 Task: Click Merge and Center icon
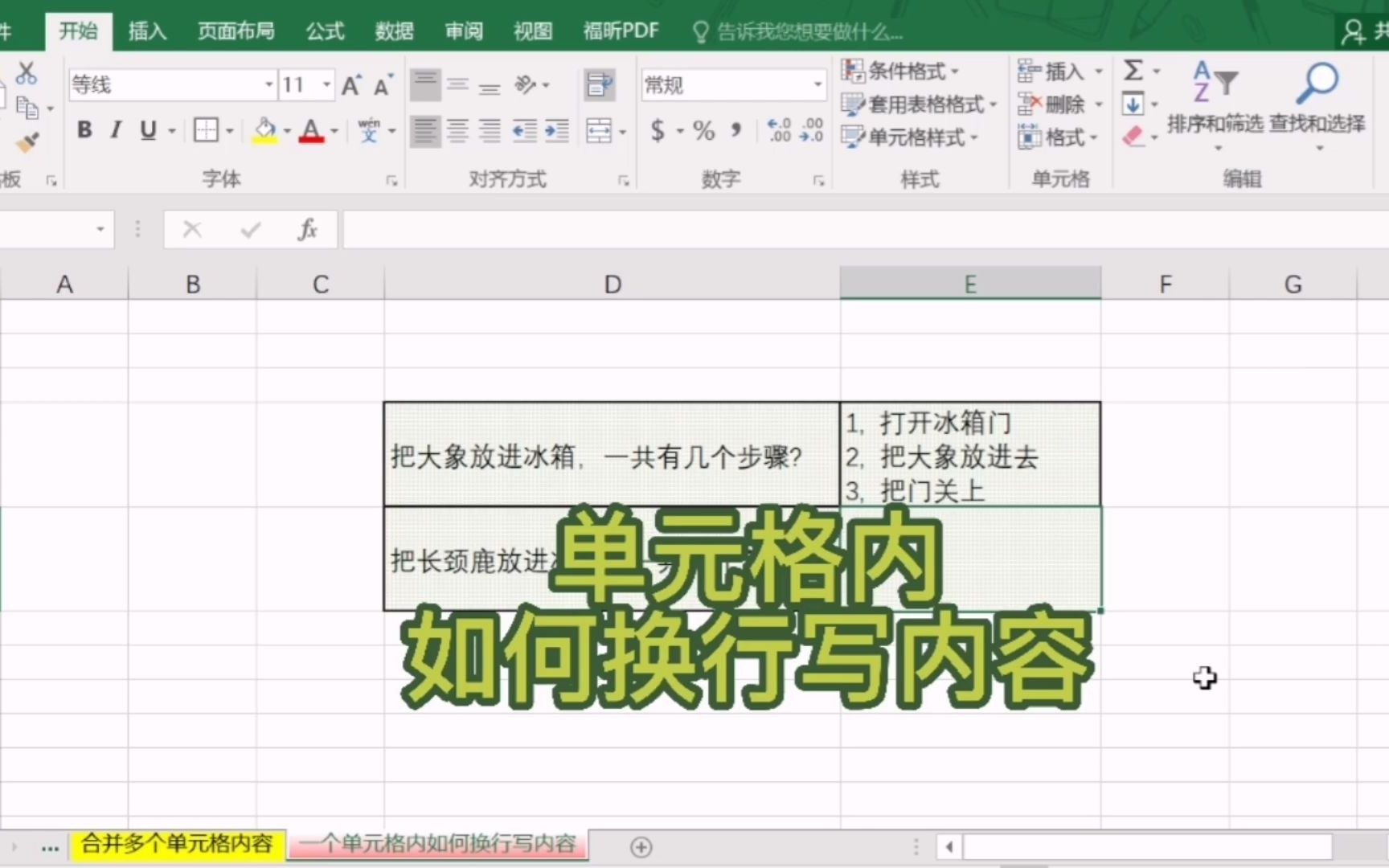(599, 130)
